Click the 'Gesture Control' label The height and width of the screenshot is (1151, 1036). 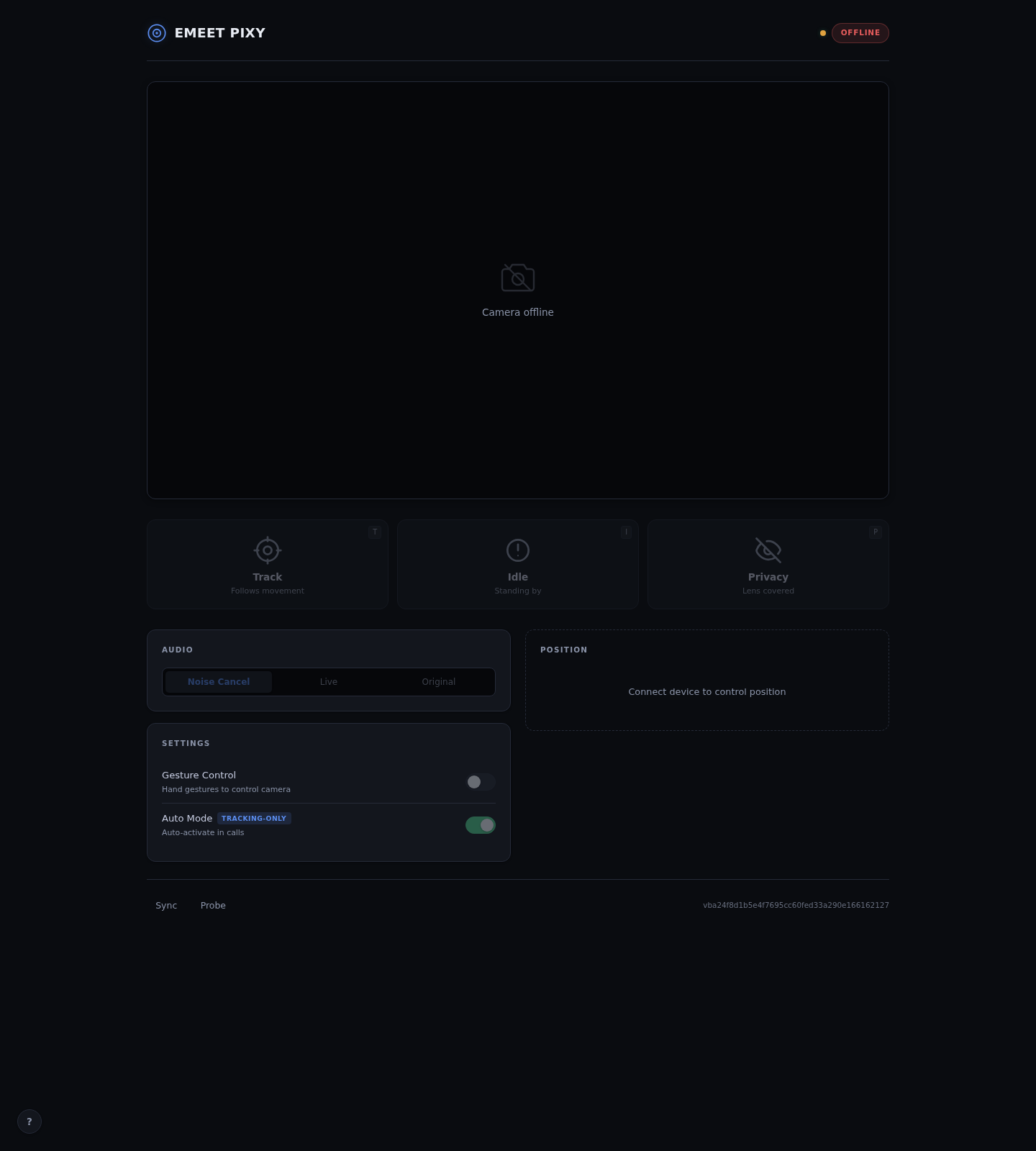pos(199,775)
